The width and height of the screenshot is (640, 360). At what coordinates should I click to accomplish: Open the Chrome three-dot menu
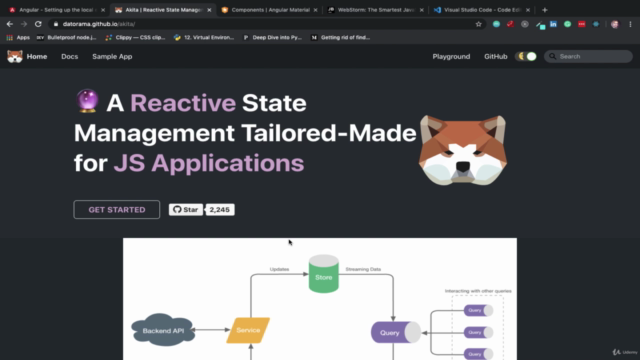pyautogui.click(x=630, y=24)
